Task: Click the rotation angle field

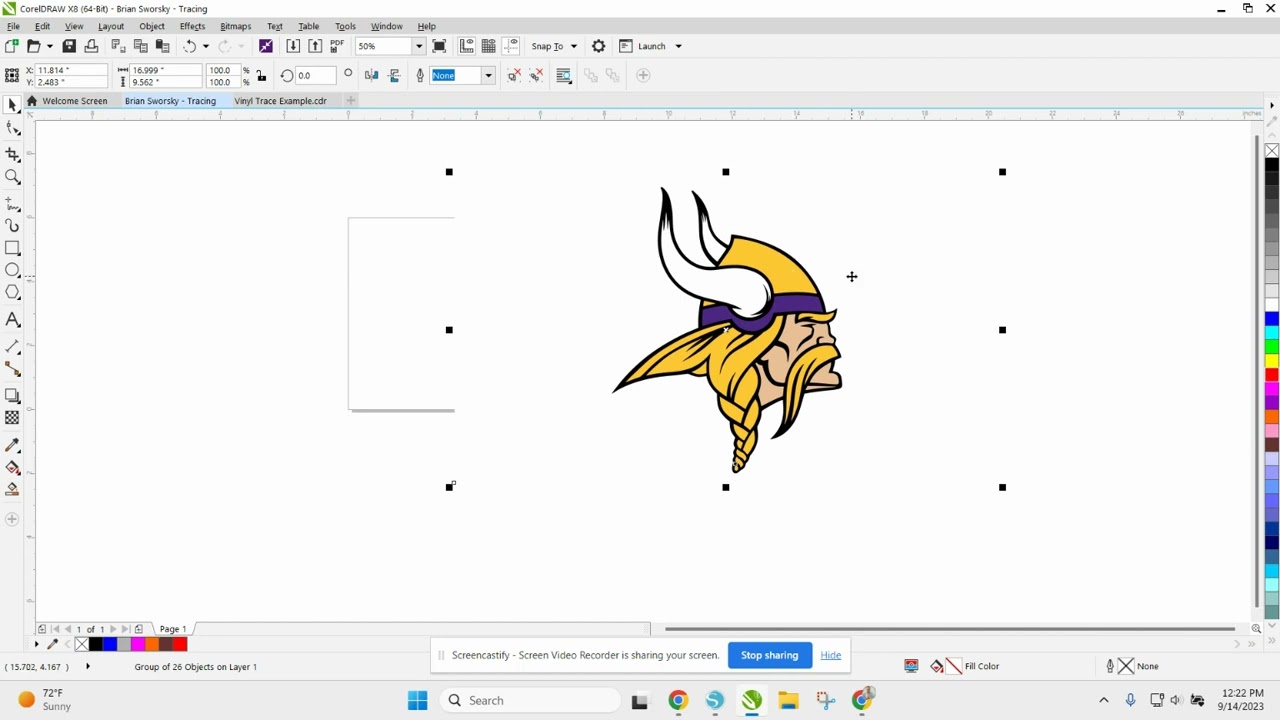Action: click(x=316, y=75)
